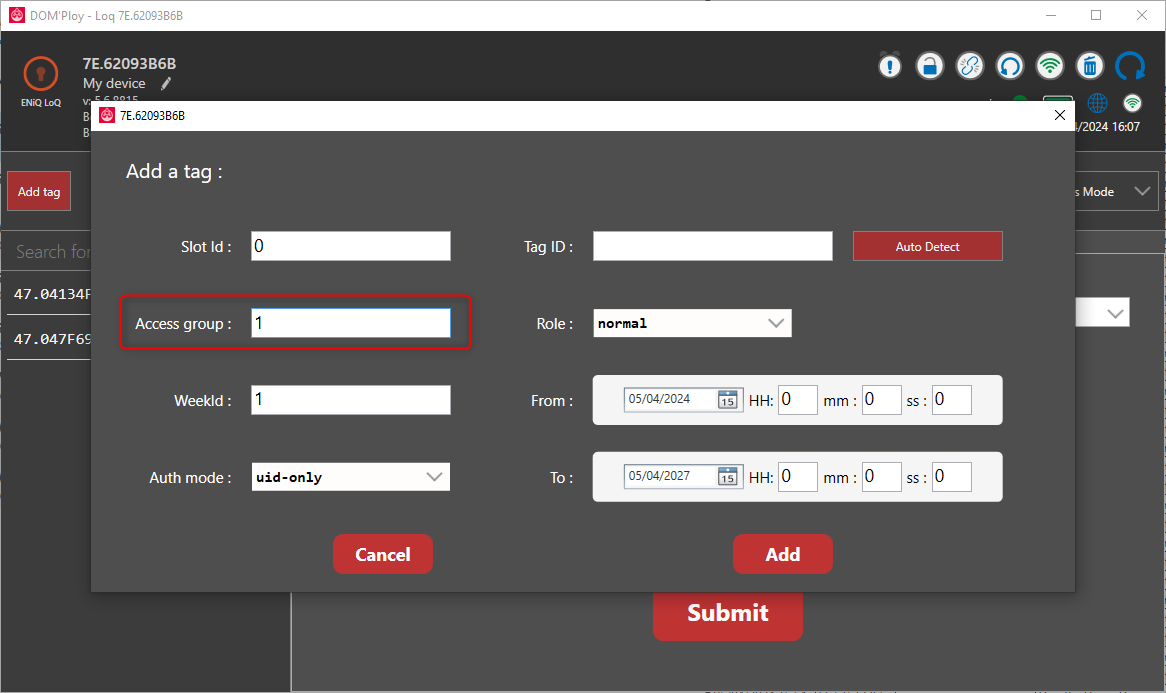This screenshot has height=693, width=1166.
Task: Close the 7E.62093B6B Add a tag dialog
Action: point(1060,115)
